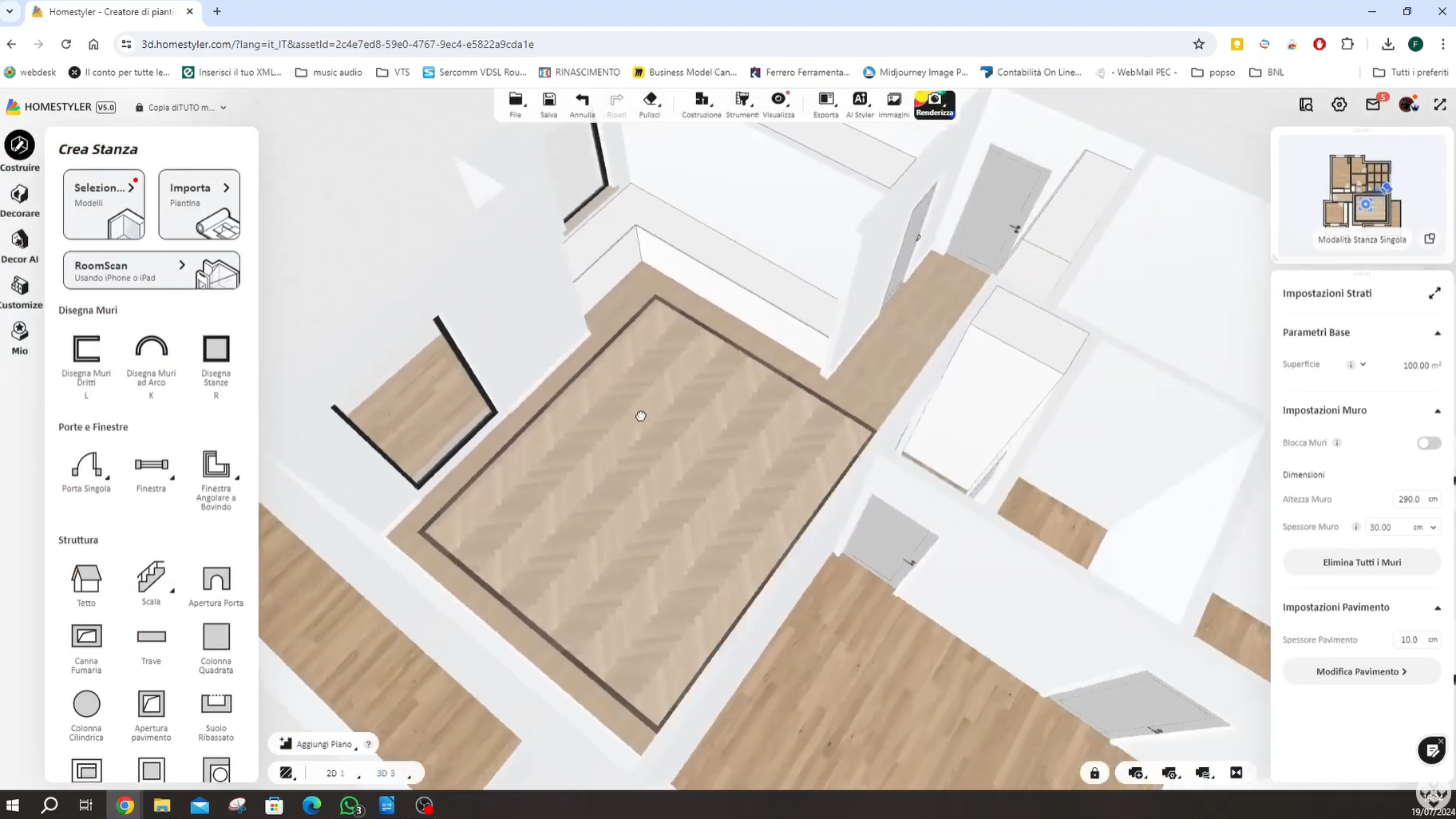Image resolution: width=1456 pixels, height=819 pixels.
Task: Open Spessore Muro unit dropdown
Action: click(1433, 528)
